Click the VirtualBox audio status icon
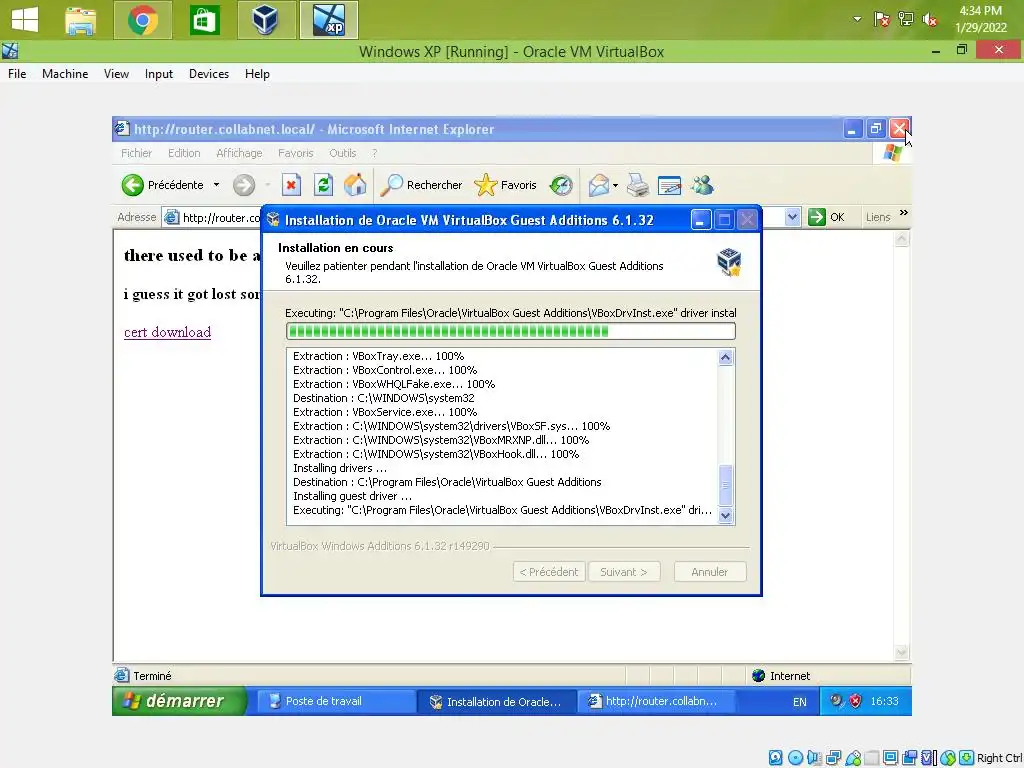Viewport: 1024px width, 768px height. pos(814,758)
